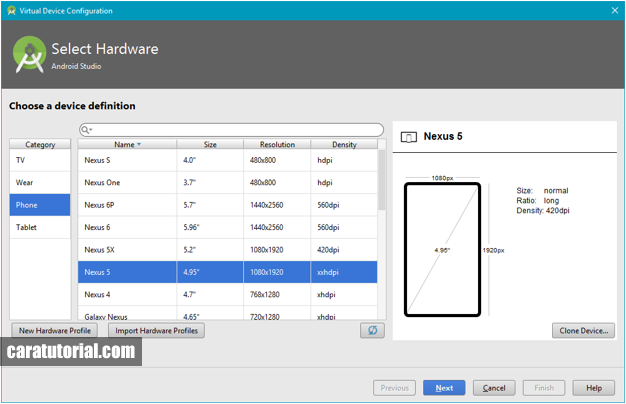This screenshot has width=626, height=404.
Task: Click 420dpi density in Nexus 5X row
Action: [344, 250]
